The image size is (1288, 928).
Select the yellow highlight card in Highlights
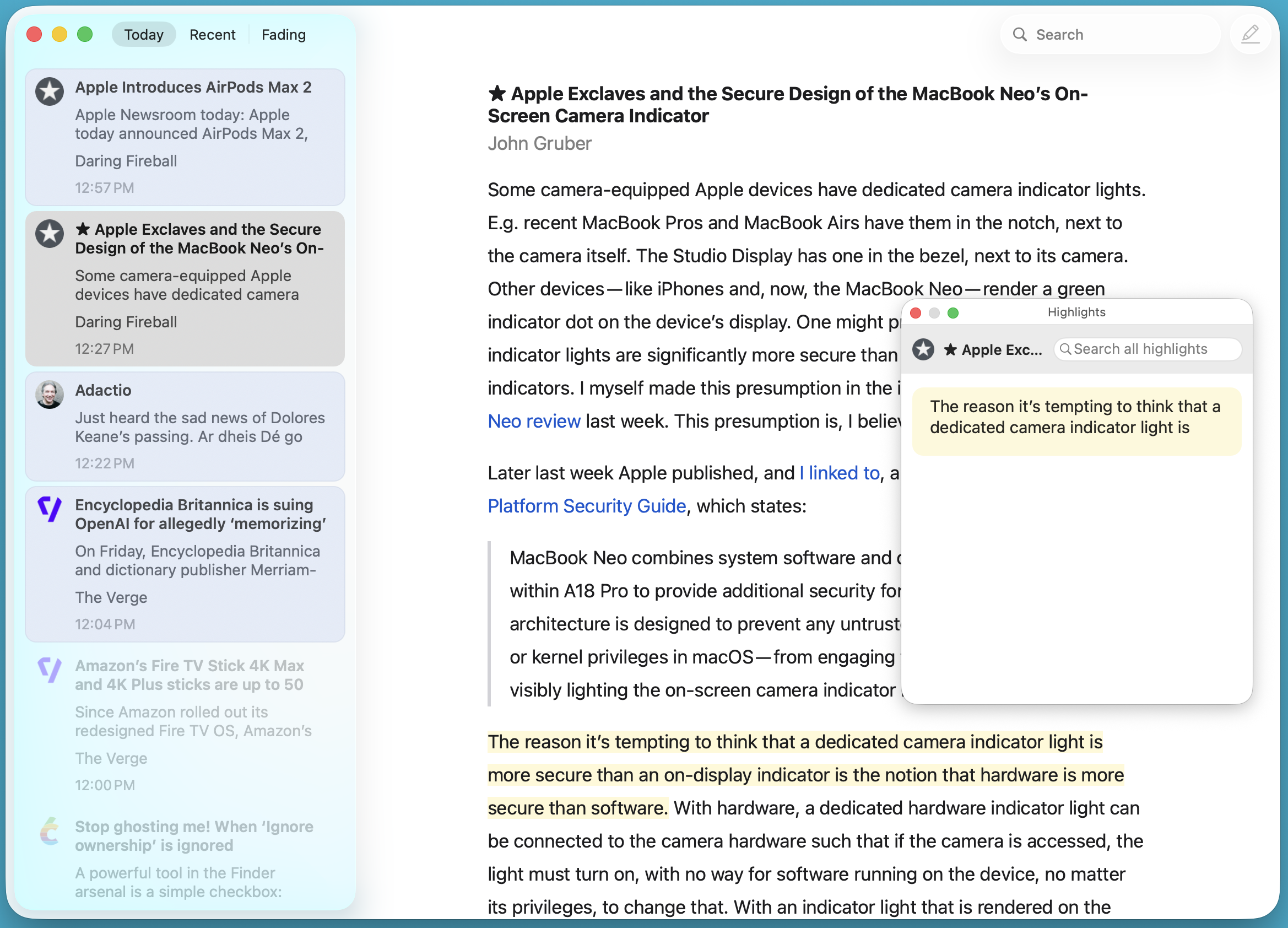(1076, 421)
